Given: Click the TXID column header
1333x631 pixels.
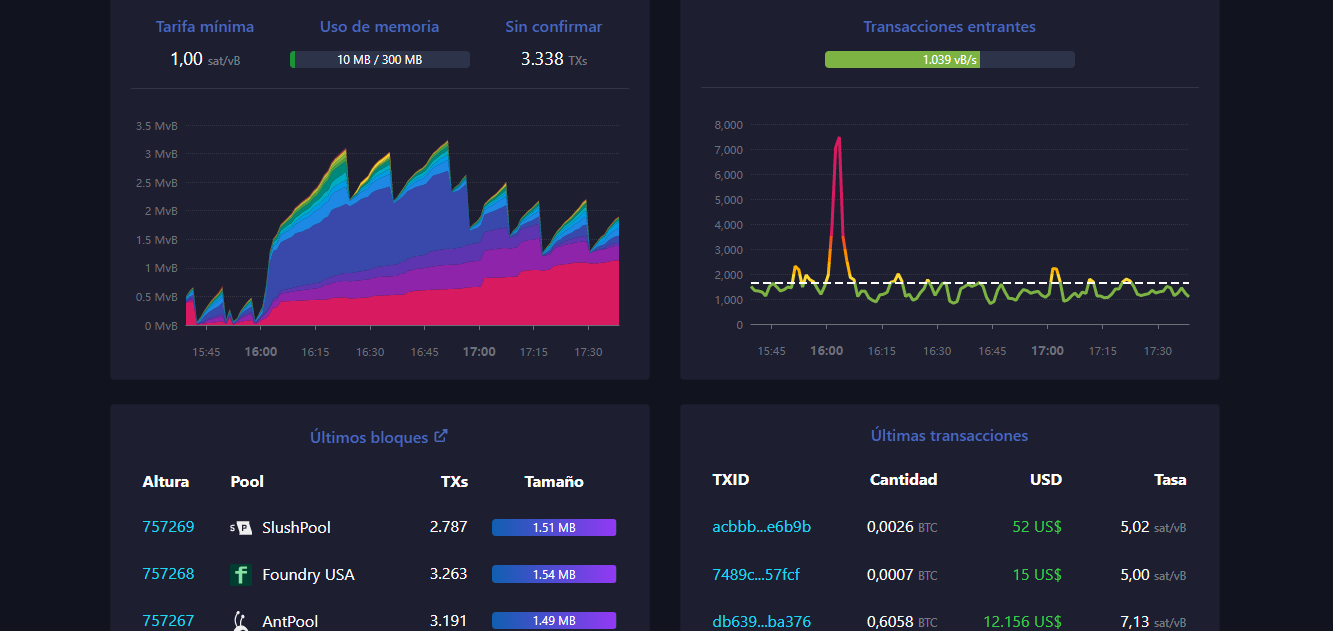Looking at the screenshot, I should [x=730, y=479].
